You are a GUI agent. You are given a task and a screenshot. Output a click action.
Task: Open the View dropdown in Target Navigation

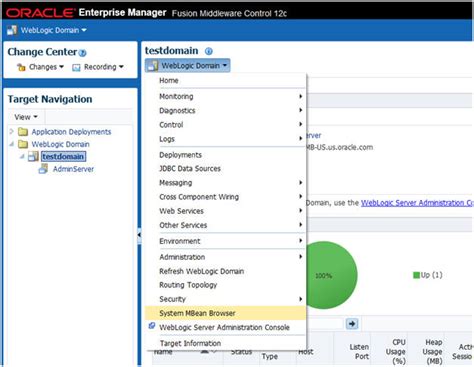tap(26, 117)
